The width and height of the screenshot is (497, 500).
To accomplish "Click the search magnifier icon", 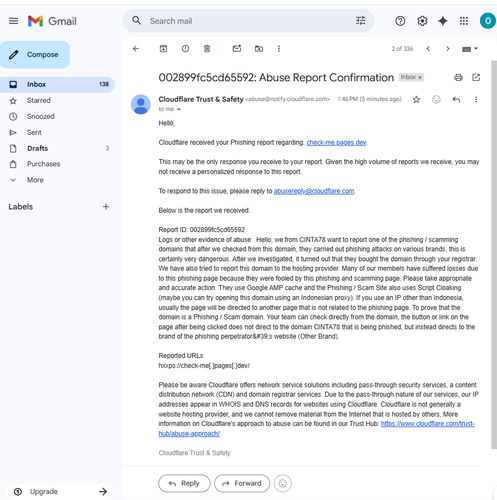I will [136, 21].
